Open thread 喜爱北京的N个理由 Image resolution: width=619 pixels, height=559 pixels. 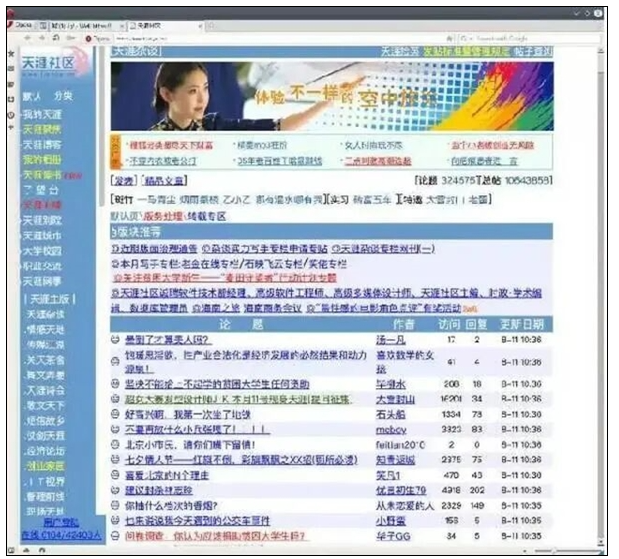(x=167, y=475)
